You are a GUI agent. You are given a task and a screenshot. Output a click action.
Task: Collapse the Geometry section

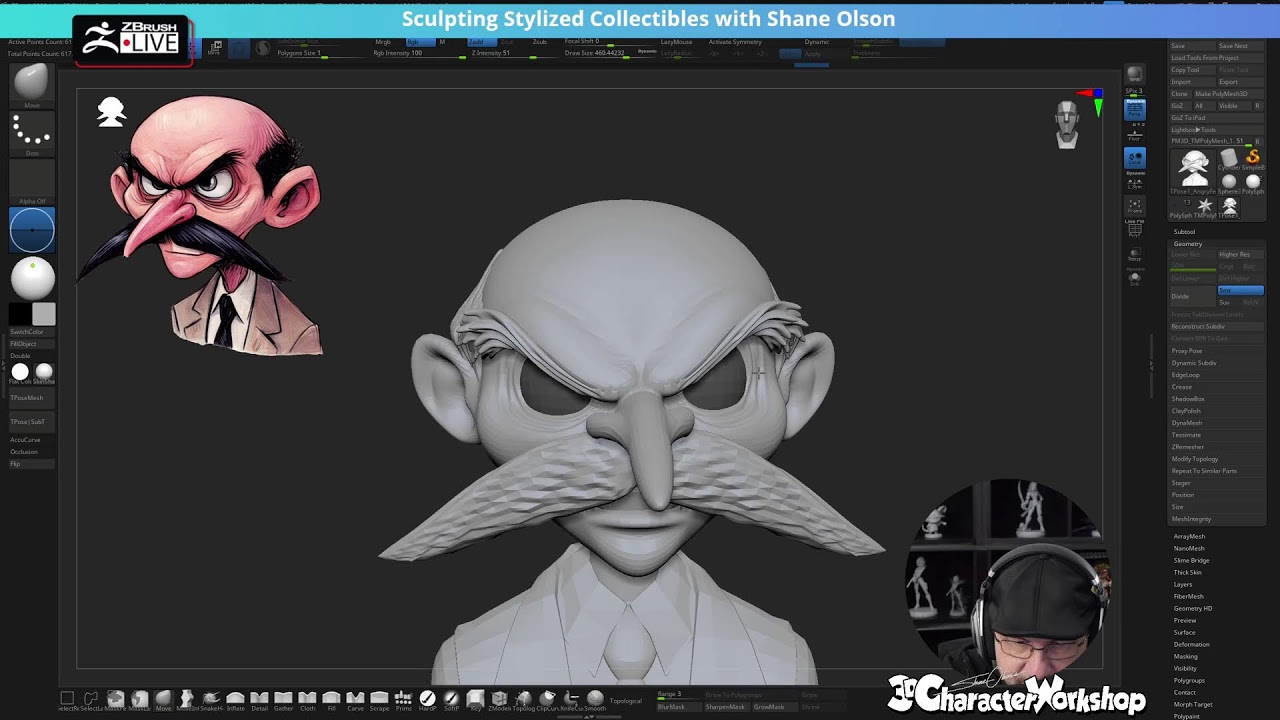point(1188,244)
